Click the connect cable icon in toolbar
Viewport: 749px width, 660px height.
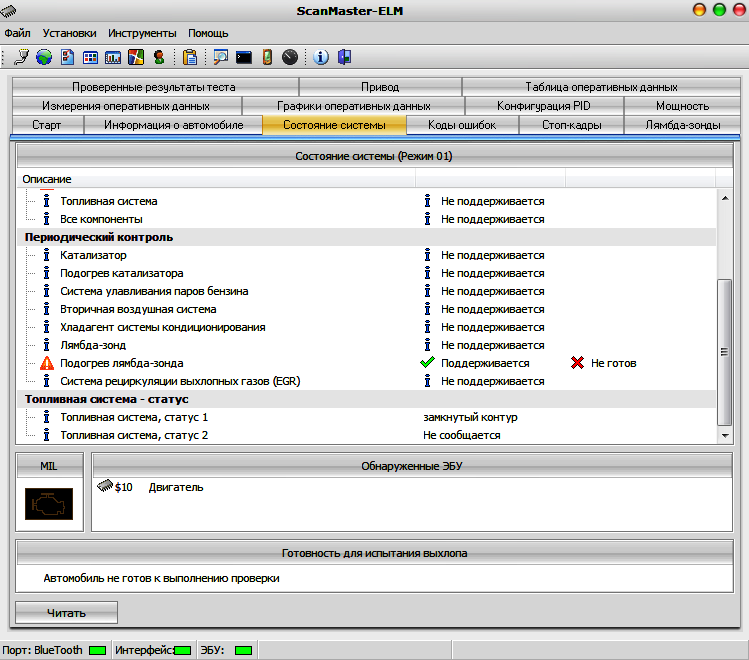[21, 57]
